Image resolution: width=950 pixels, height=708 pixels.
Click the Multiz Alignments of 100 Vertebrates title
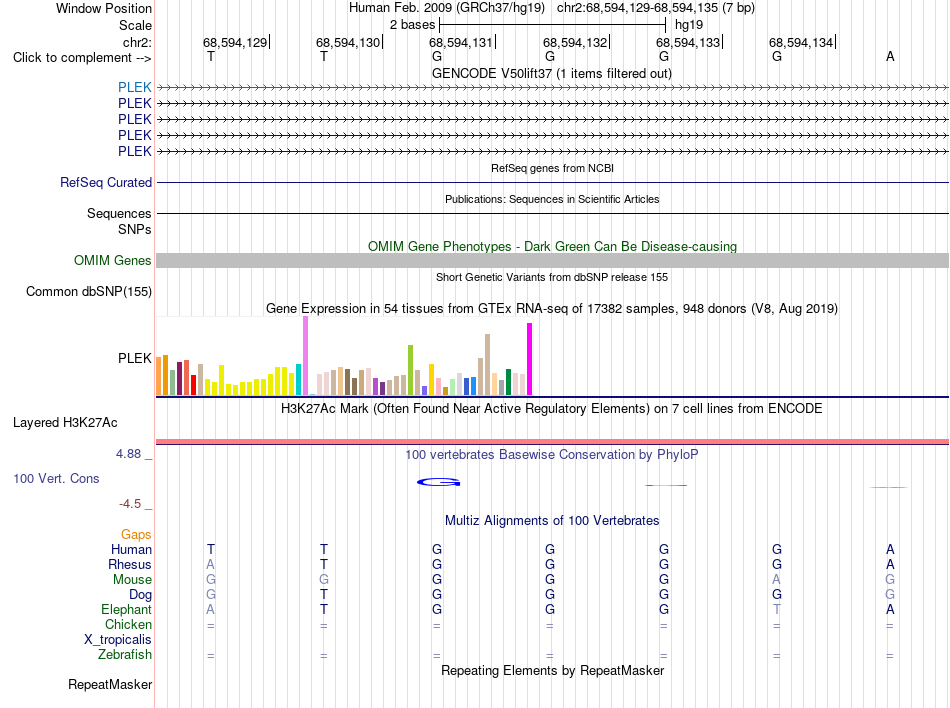(552, 521)
